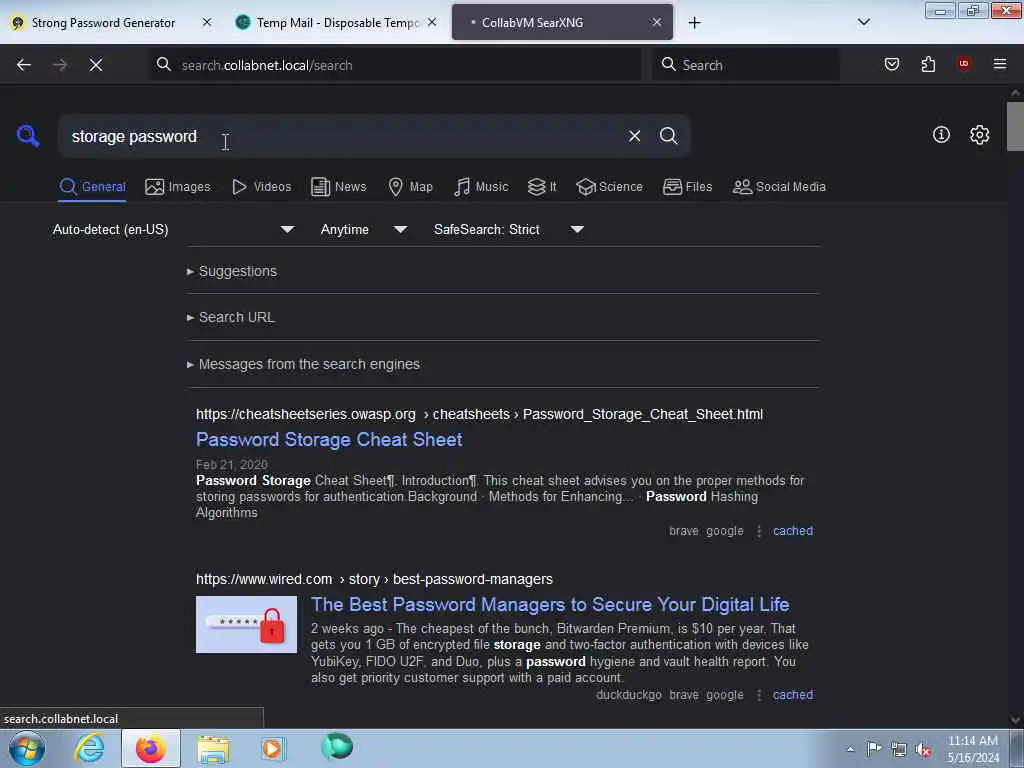Viewport: 1024px width, 768px height.
Task: Open the info about page icon
Action: point(941,135)
